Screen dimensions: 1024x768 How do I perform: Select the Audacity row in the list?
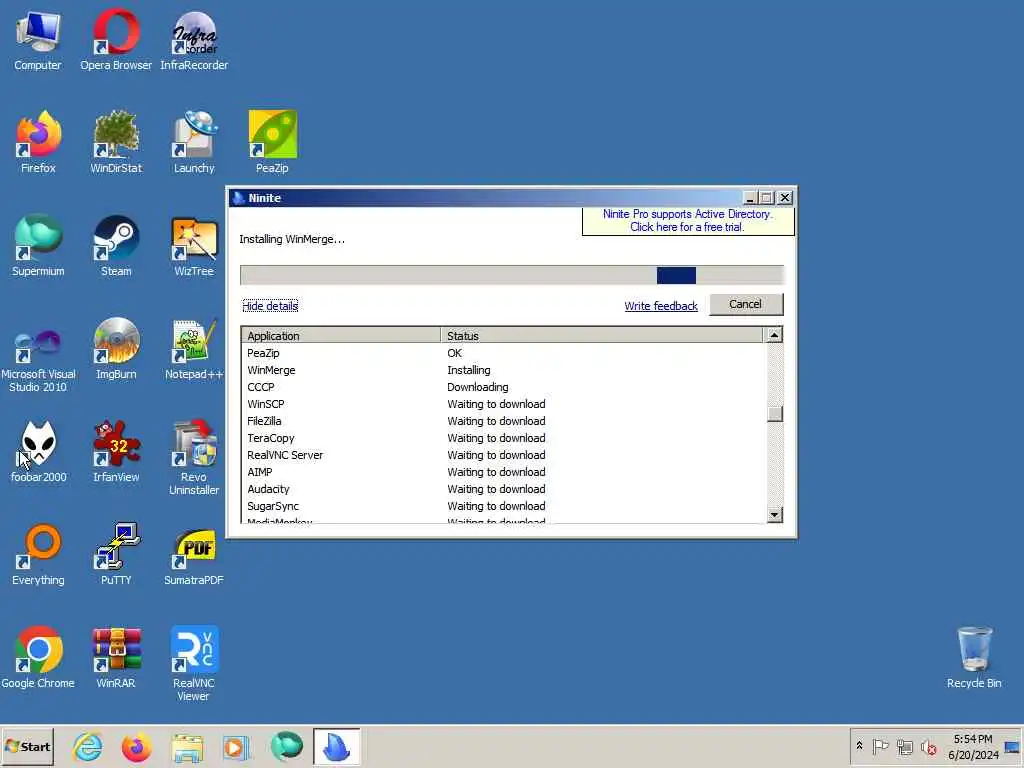click(503, 489)
